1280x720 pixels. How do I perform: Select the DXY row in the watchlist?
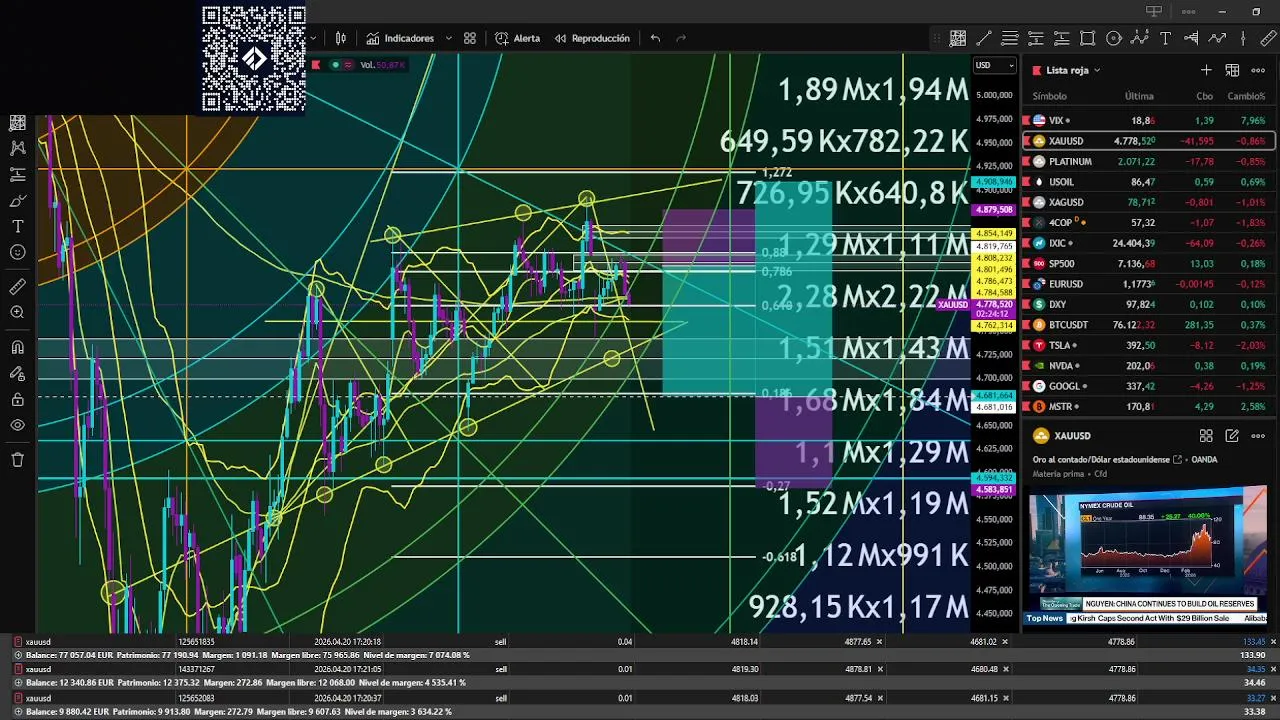[1149, 304]
